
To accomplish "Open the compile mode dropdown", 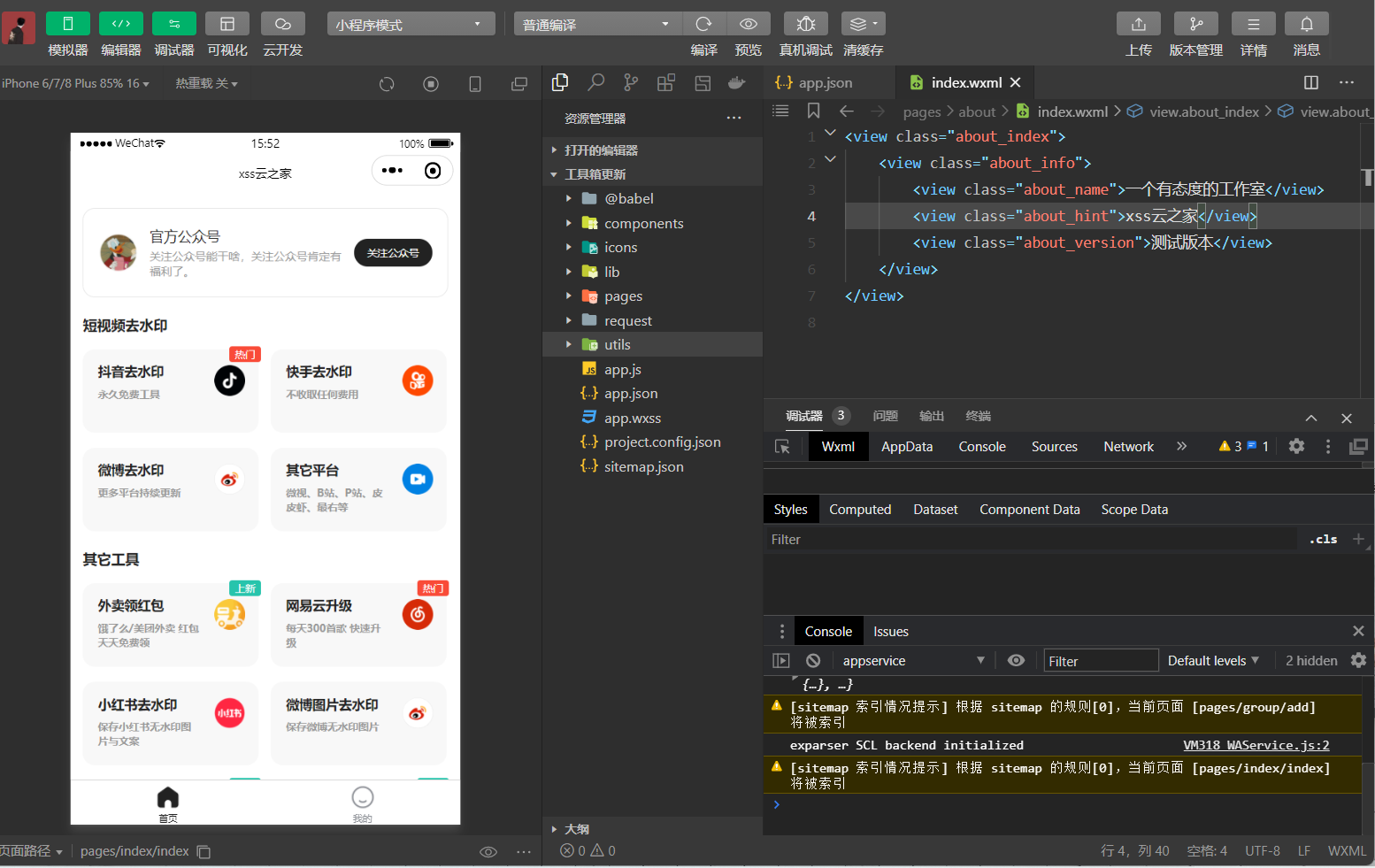I will tap(597, 24).
